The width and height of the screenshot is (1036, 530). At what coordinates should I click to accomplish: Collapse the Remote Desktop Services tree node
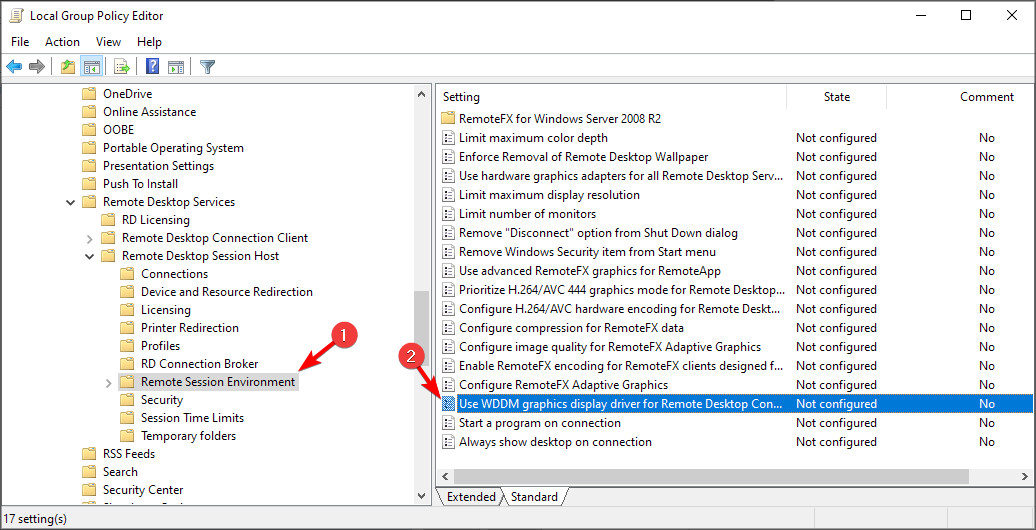[71, 202]
